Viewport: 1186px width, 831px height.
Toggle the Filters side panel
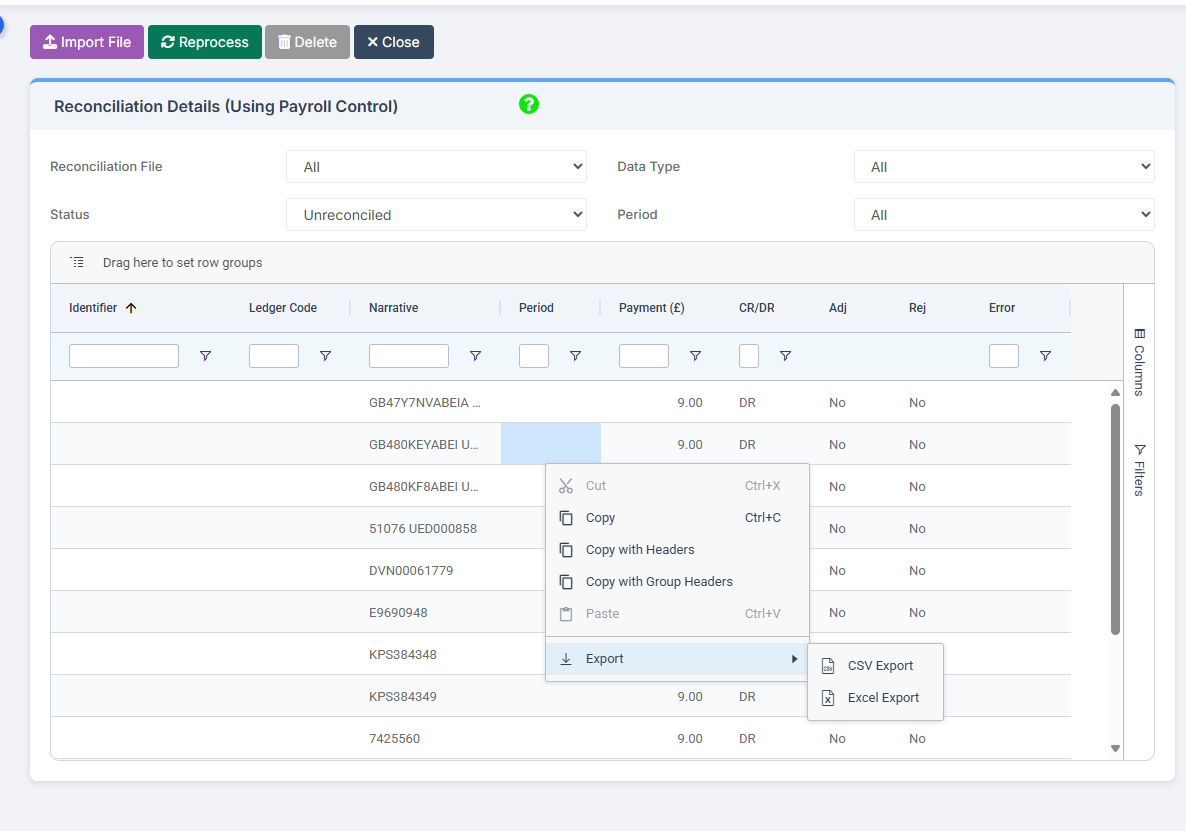1139,470
